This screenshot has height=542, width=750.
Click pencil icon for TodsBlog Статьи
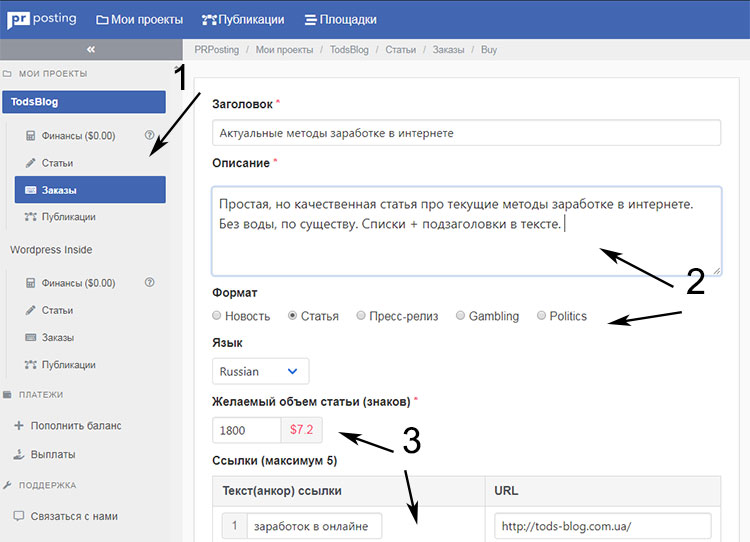click(x=31, y=163)
